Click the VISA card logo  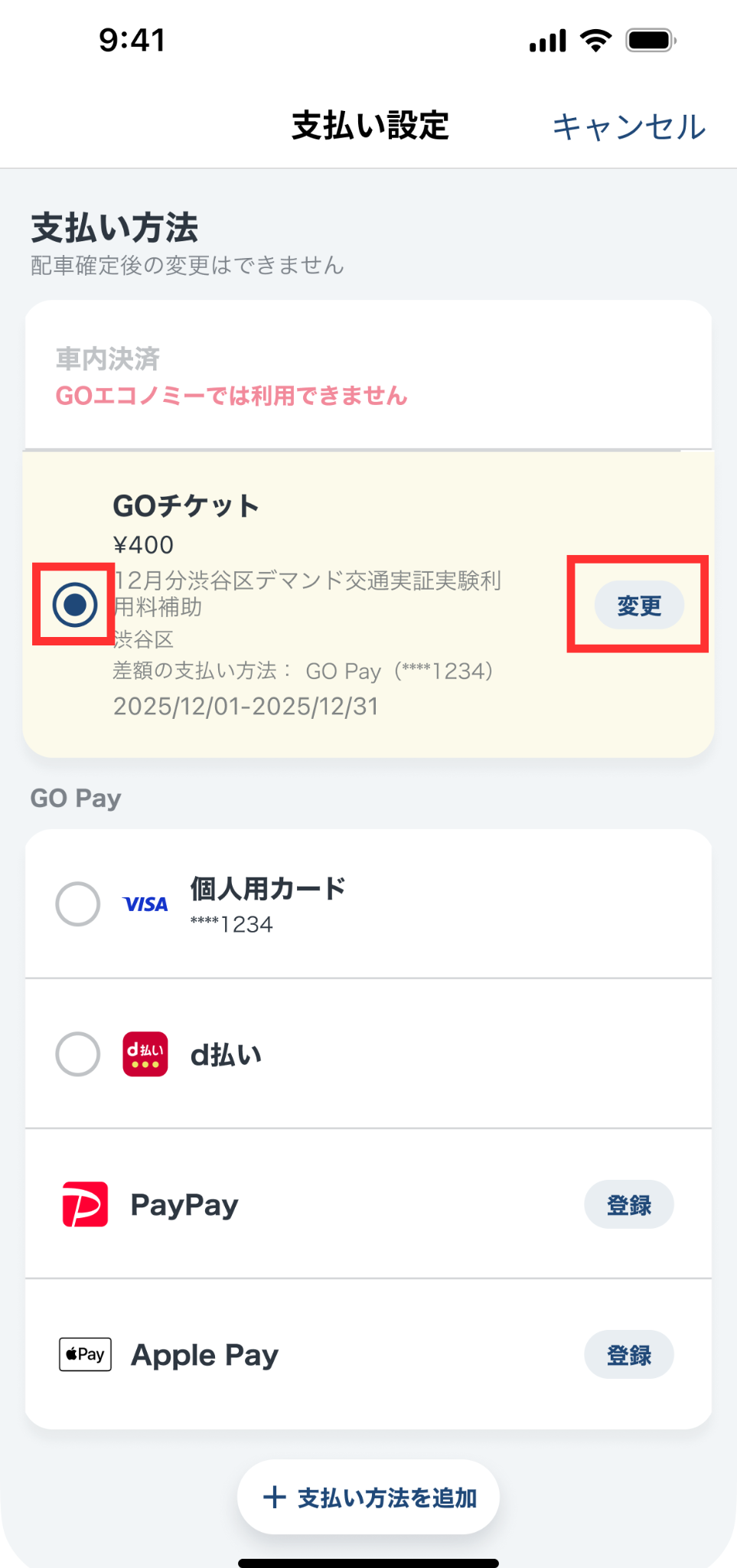145,904
